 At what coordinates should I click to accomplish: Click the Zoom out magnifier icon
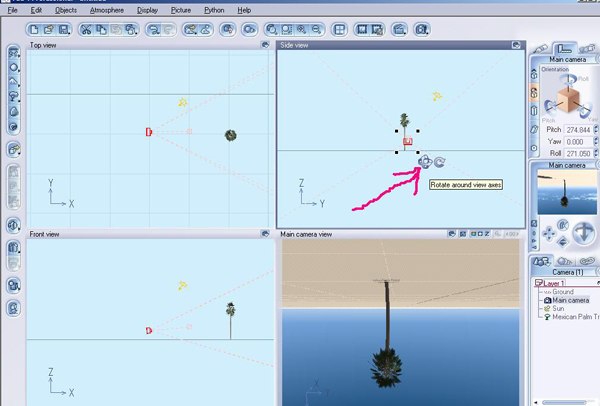[316, 29]
